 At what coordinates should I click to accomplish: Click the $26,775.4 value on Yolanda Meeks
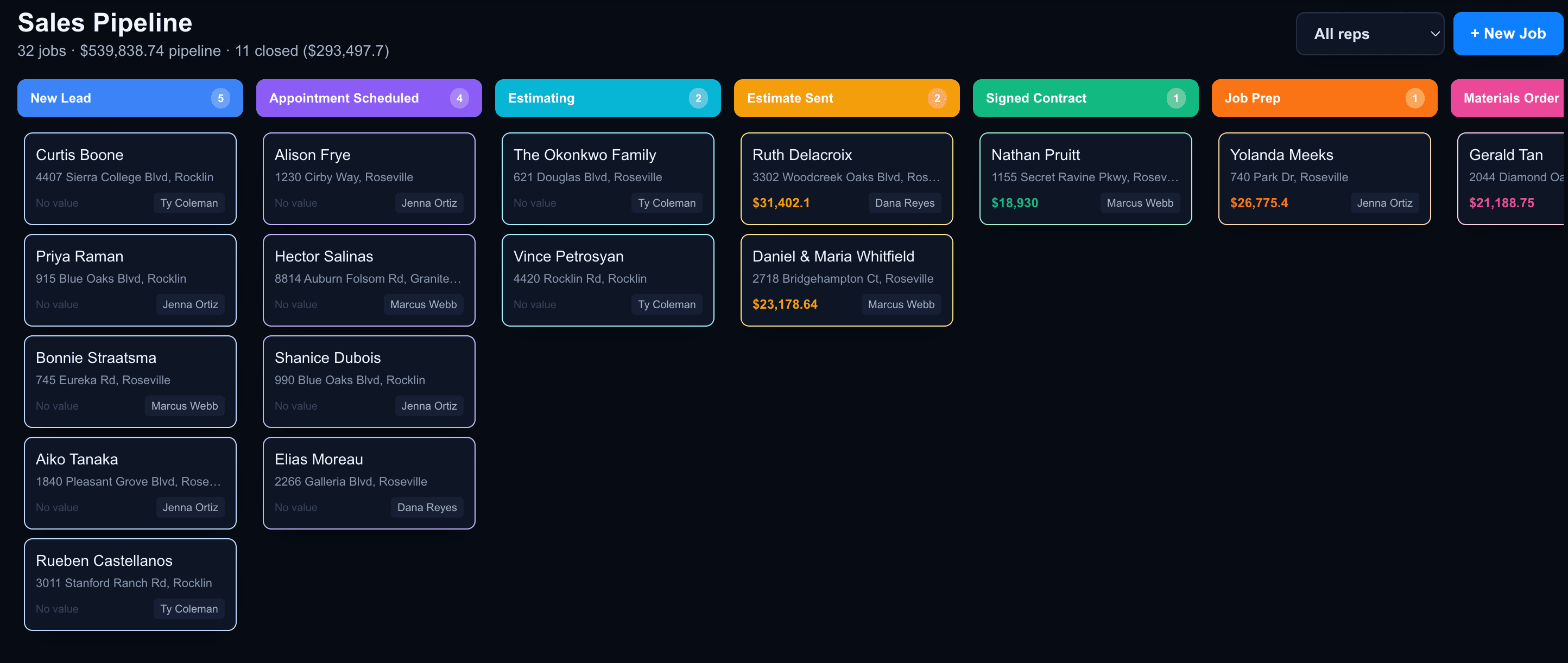click(x=1259, y=203)
